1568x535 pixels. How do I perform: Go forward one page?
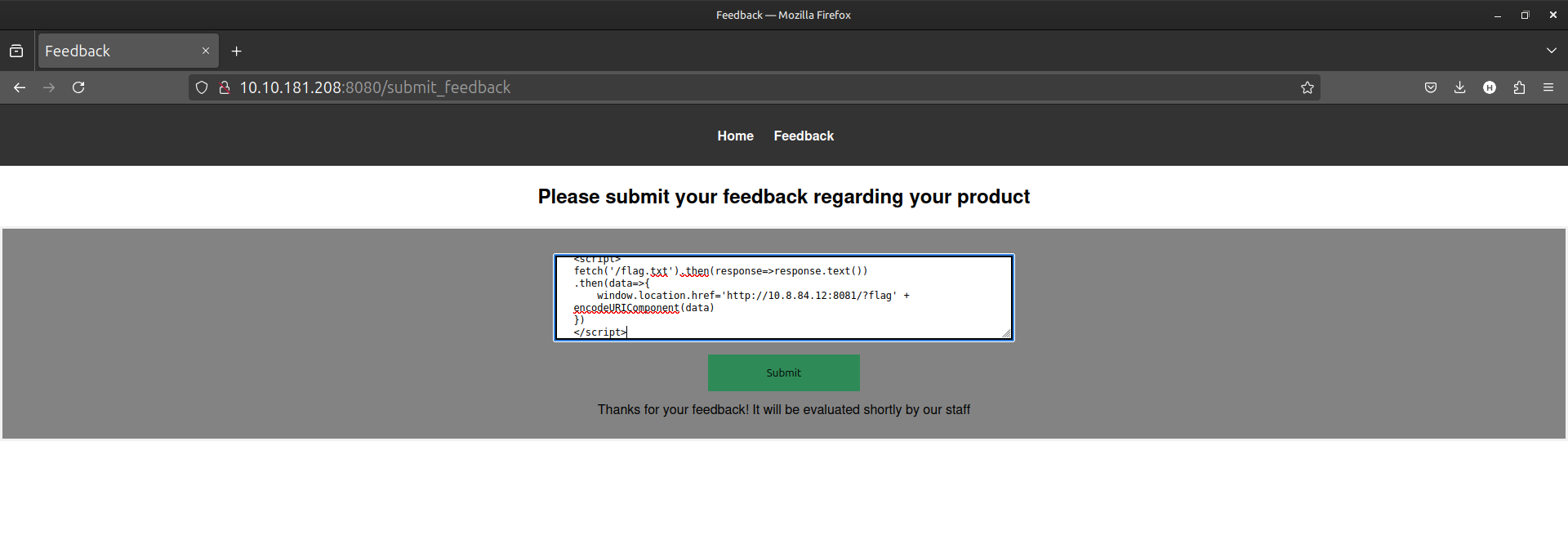(x=49, y=87)
